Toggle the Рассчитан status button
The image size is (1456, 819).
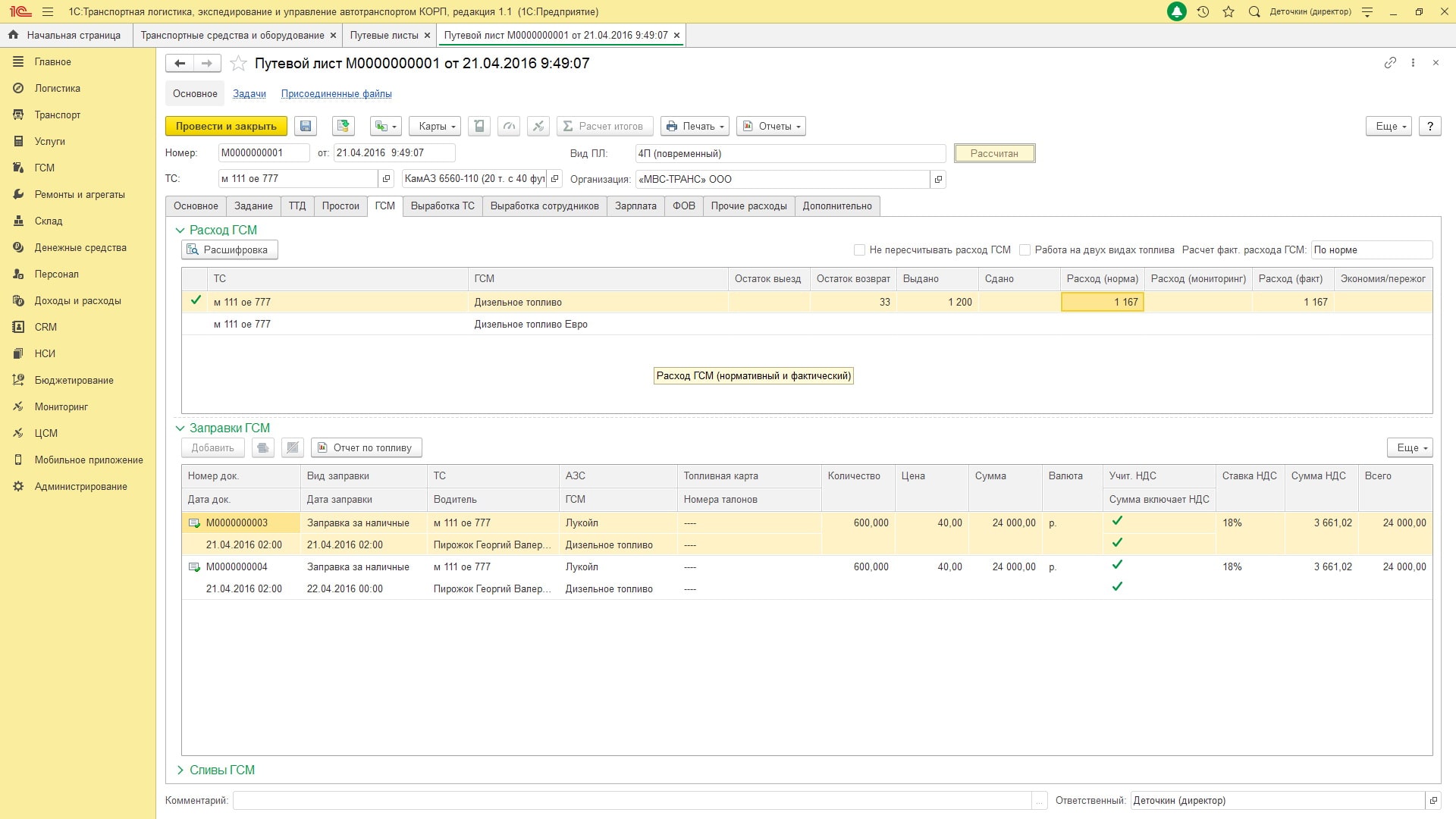(994, 153)
